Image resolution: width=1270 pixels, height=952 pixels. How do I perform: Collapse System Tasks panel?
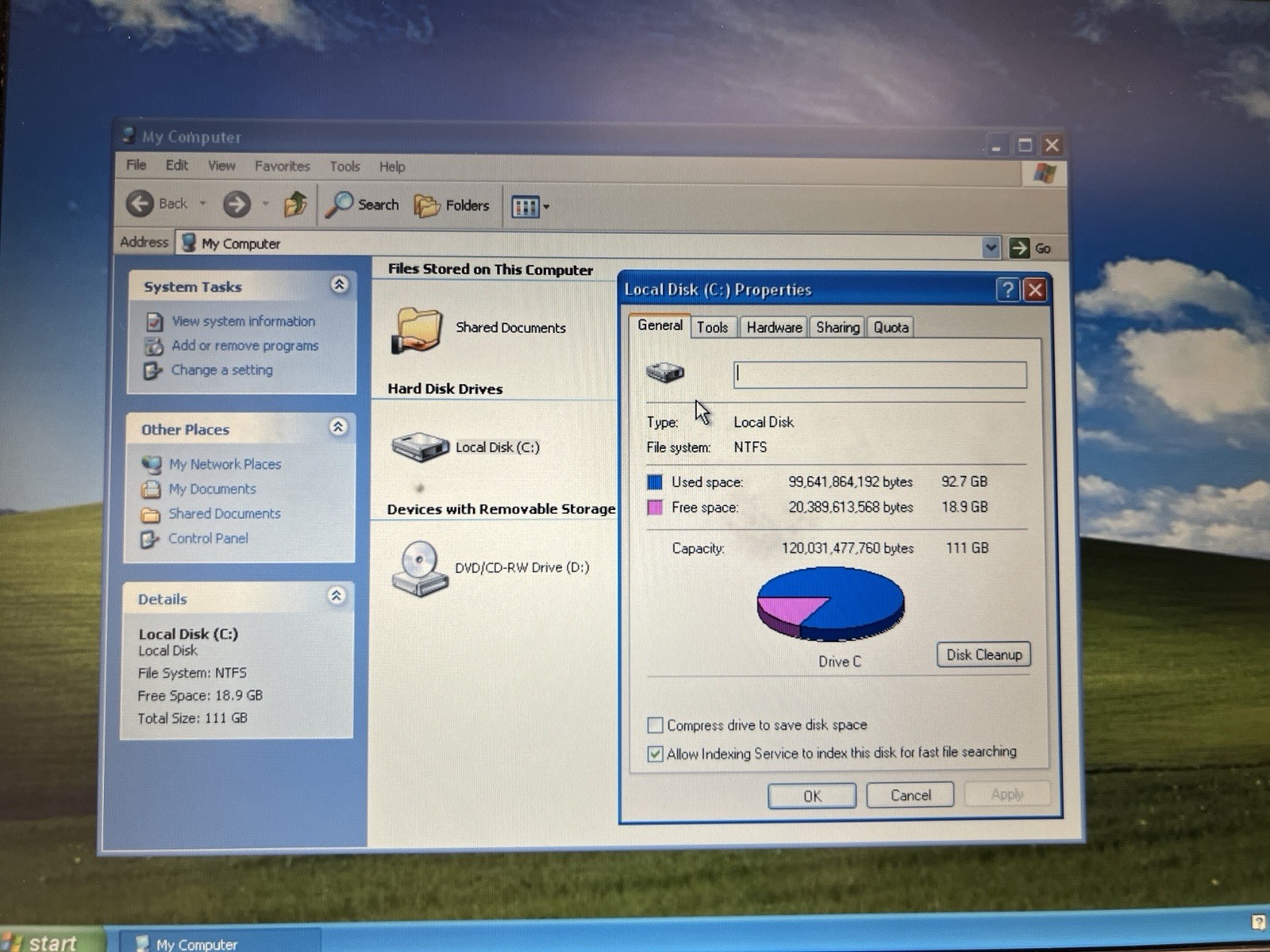point(339,285)
